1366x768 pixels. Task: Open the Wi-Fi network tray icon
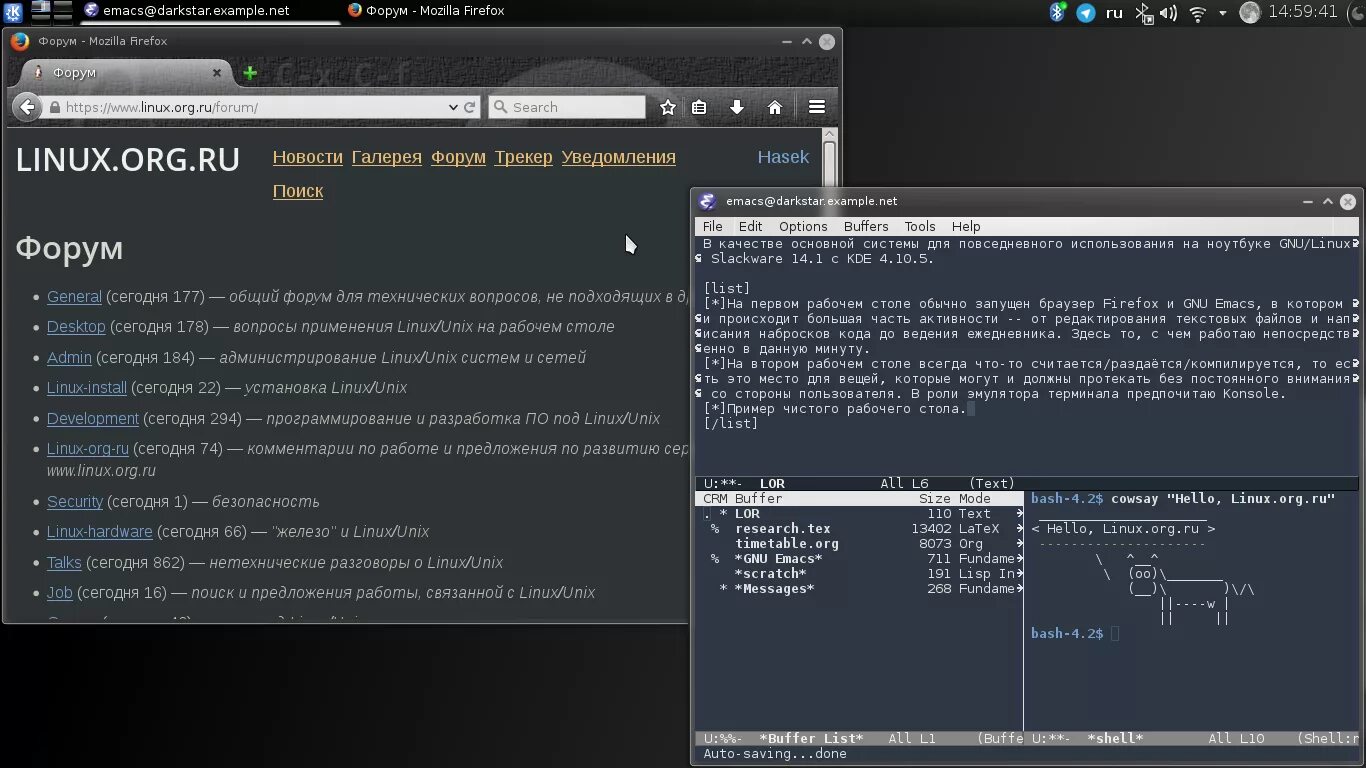coord(1197,13)
